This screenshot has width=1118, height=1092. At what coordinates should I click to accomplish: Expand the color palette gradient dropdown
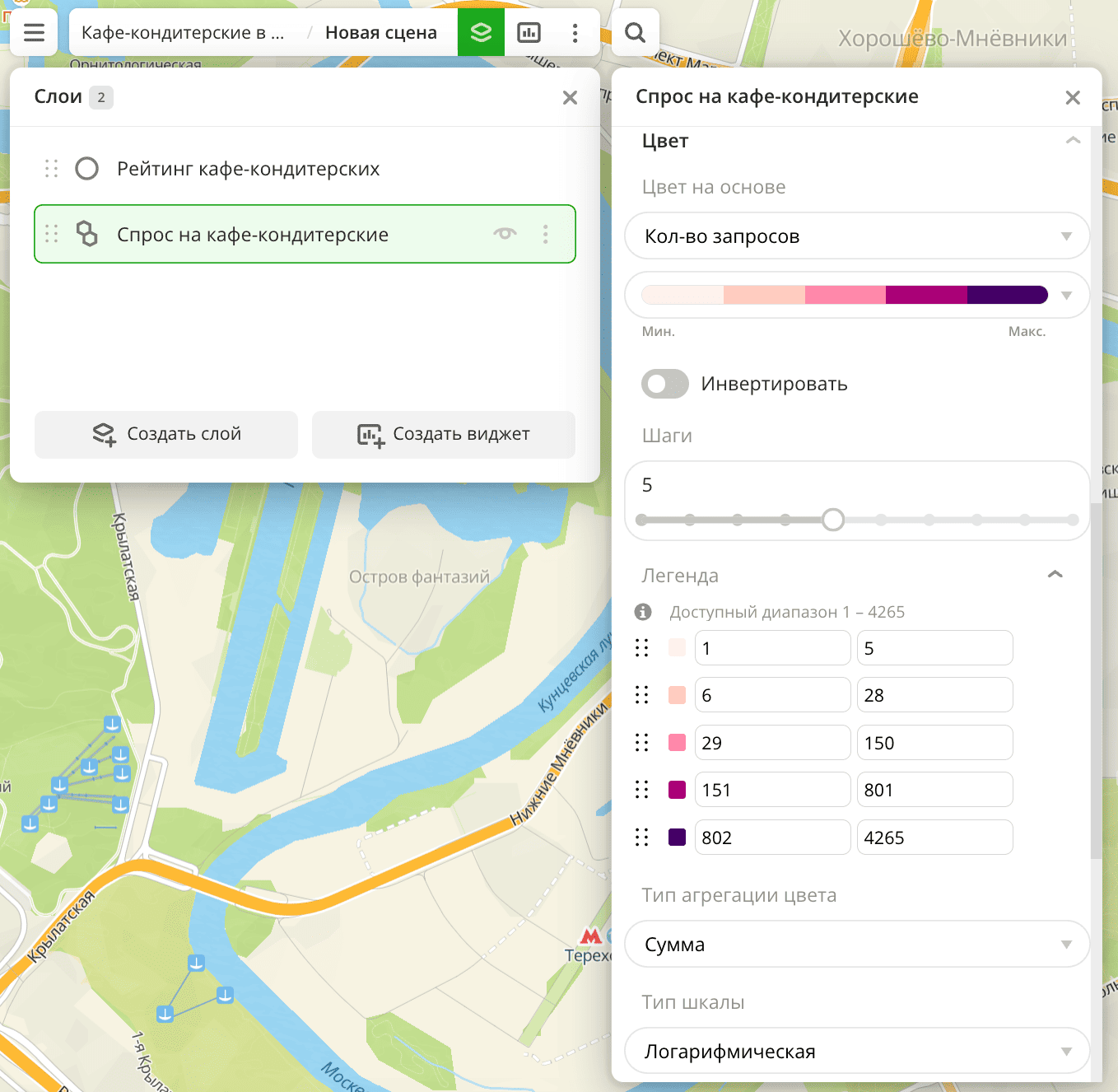pos(1066,295)
